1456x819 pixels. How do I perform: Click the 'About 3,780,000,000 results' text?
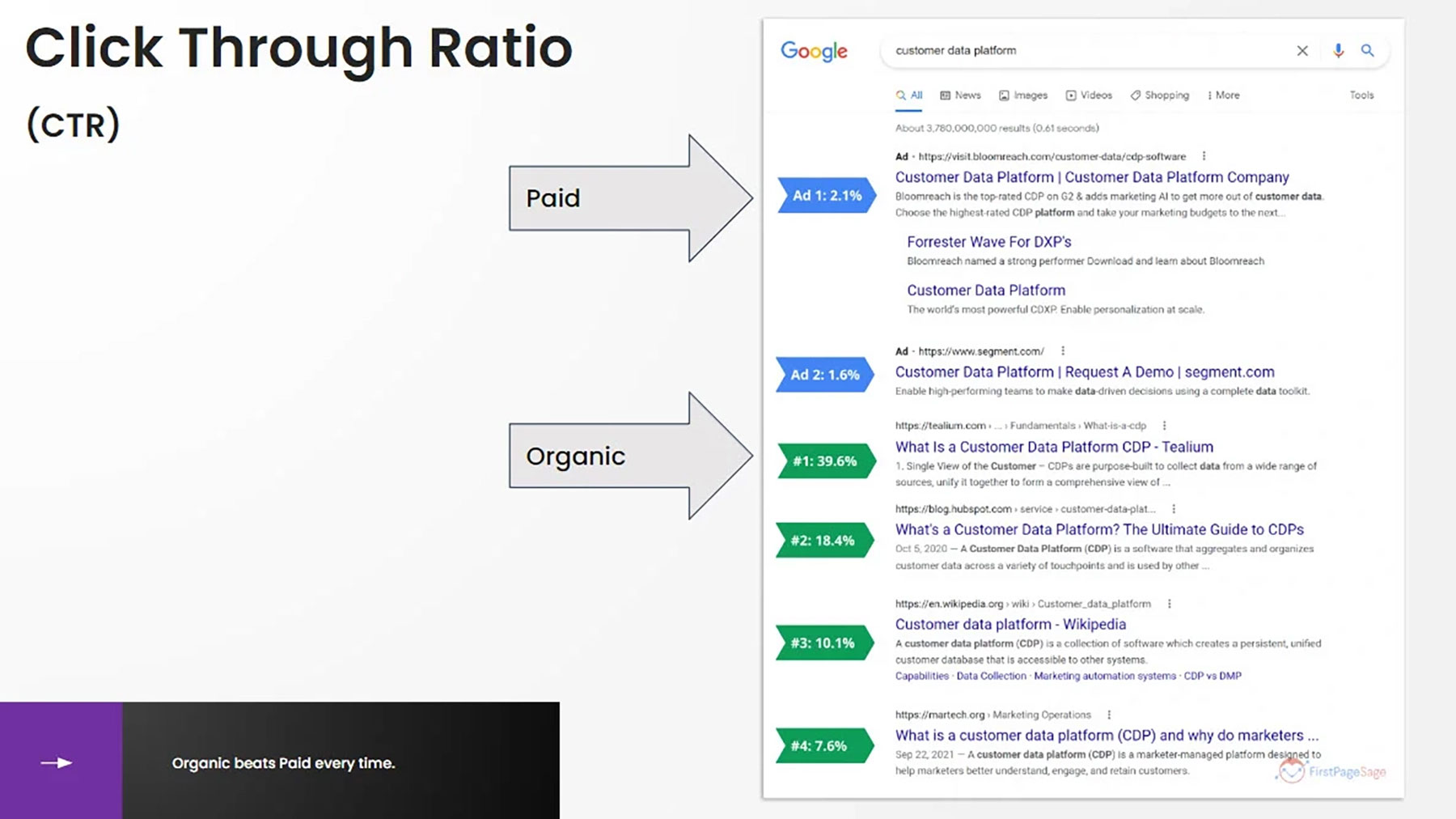[x=997, y=128]
